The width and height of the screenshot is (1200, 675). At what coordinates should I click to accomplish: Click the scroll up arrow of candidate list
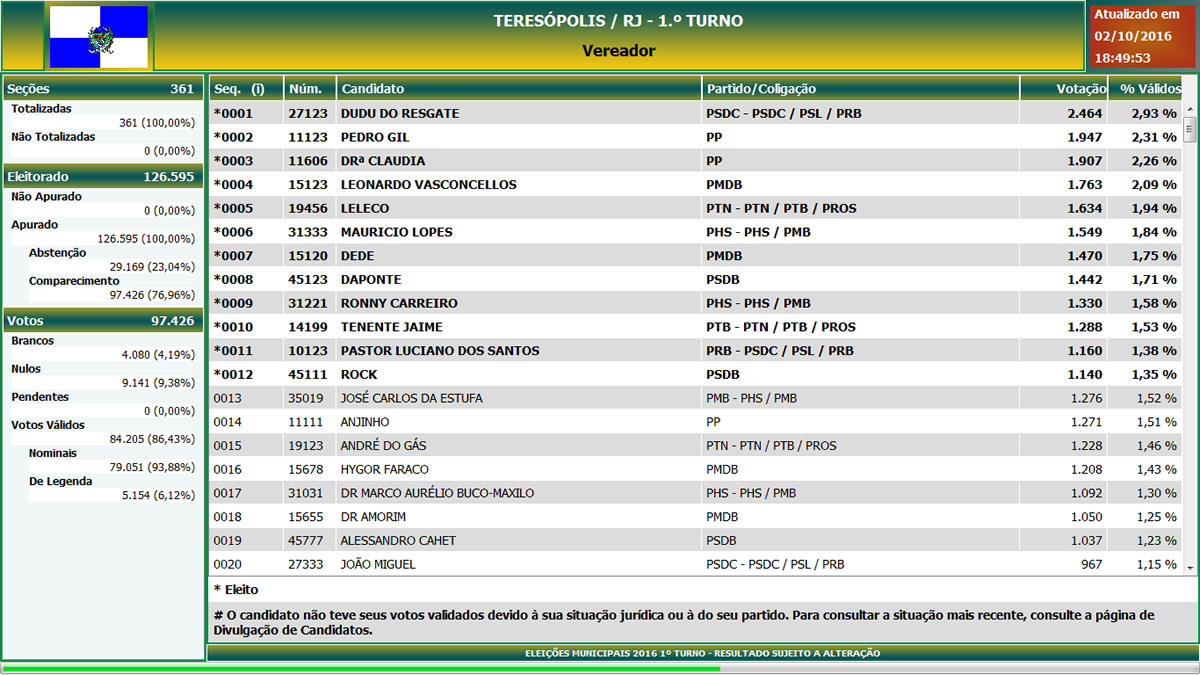point(1189,109)
